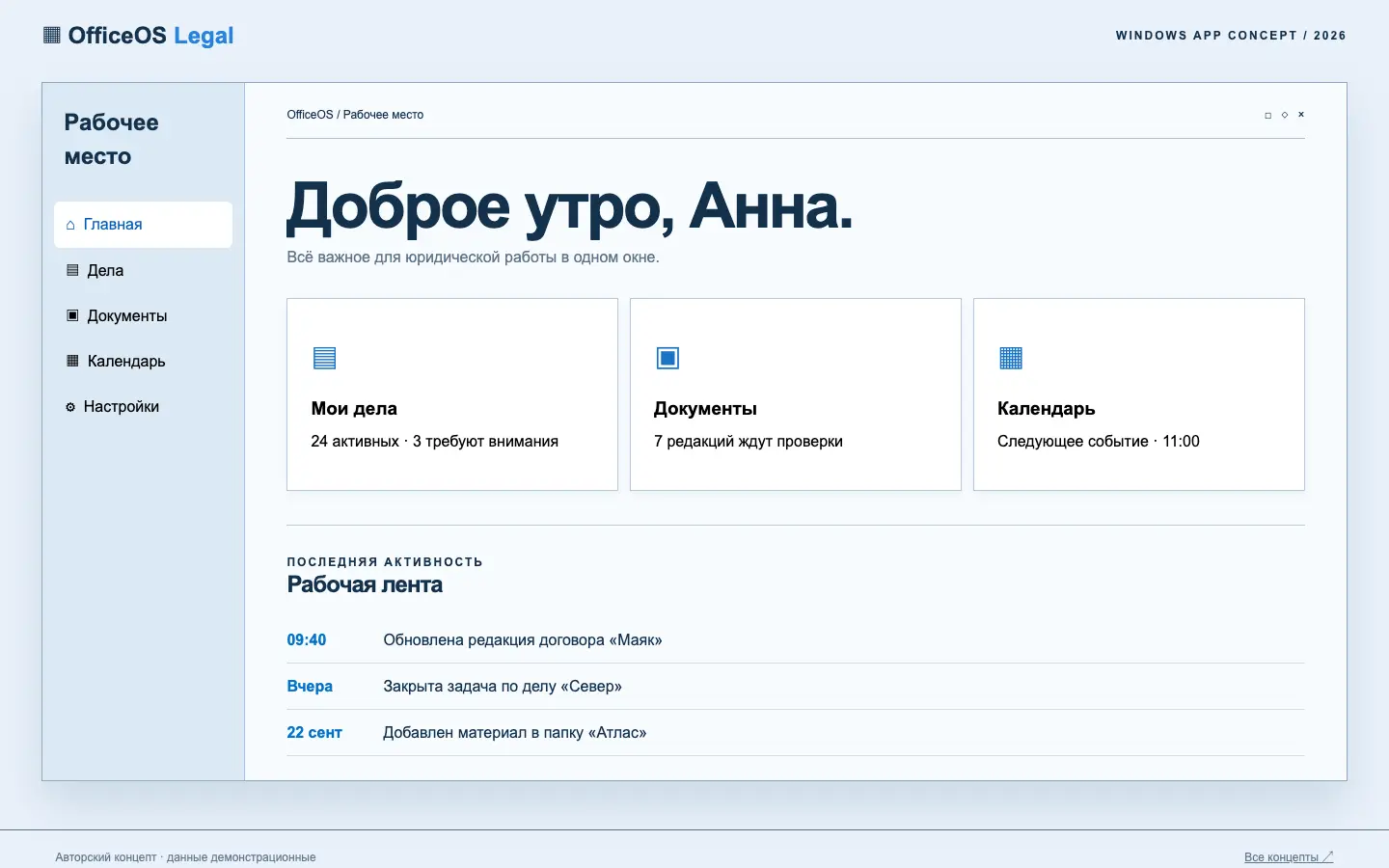Open the Календарь card title
The image size is (1389, 868).
[x=1047, y=409]
